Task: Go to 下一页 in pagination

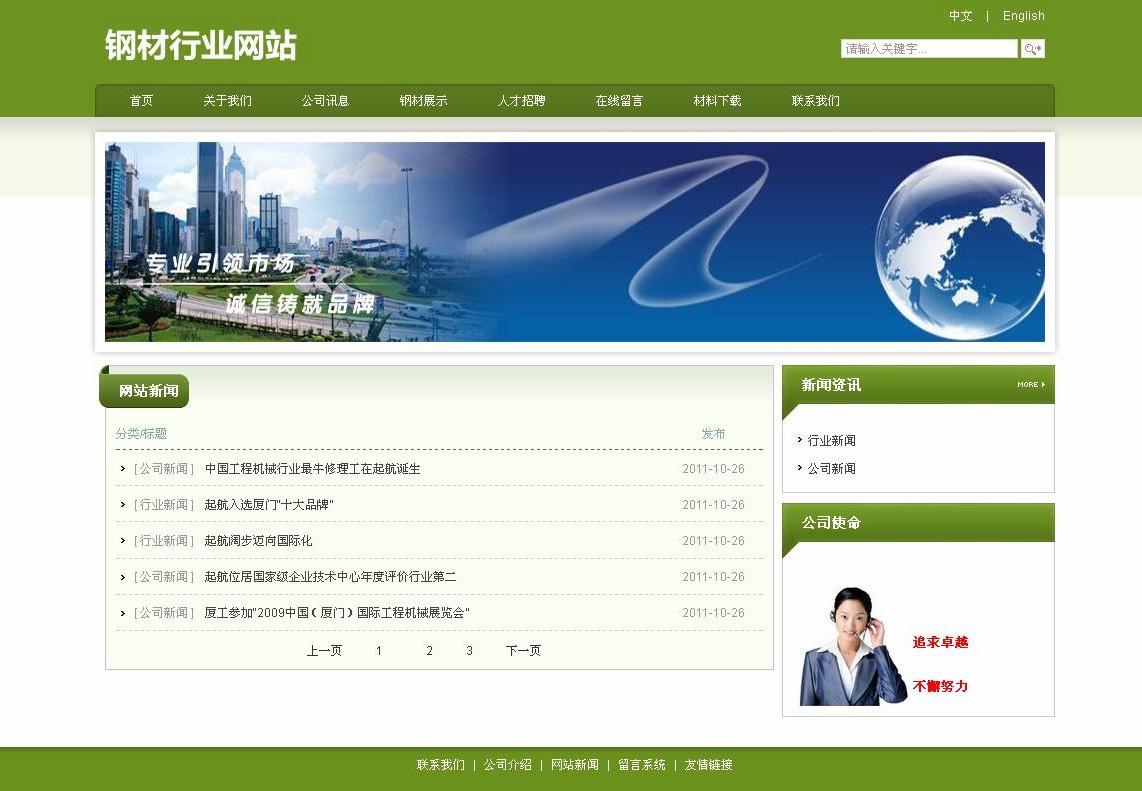Action: click(x=523, y=651)
